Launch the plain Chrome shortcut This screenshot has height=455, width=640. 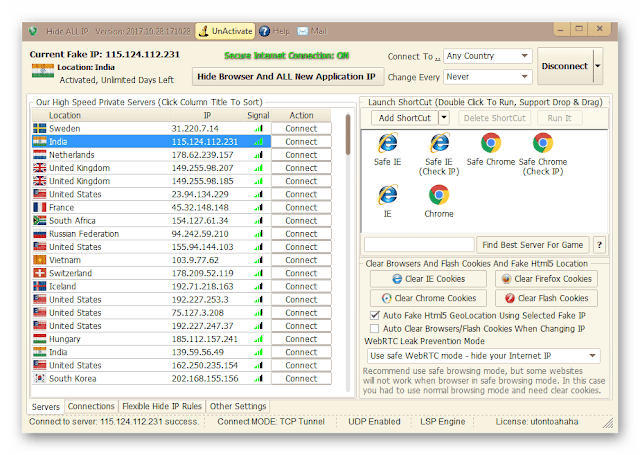pos(439,201)
